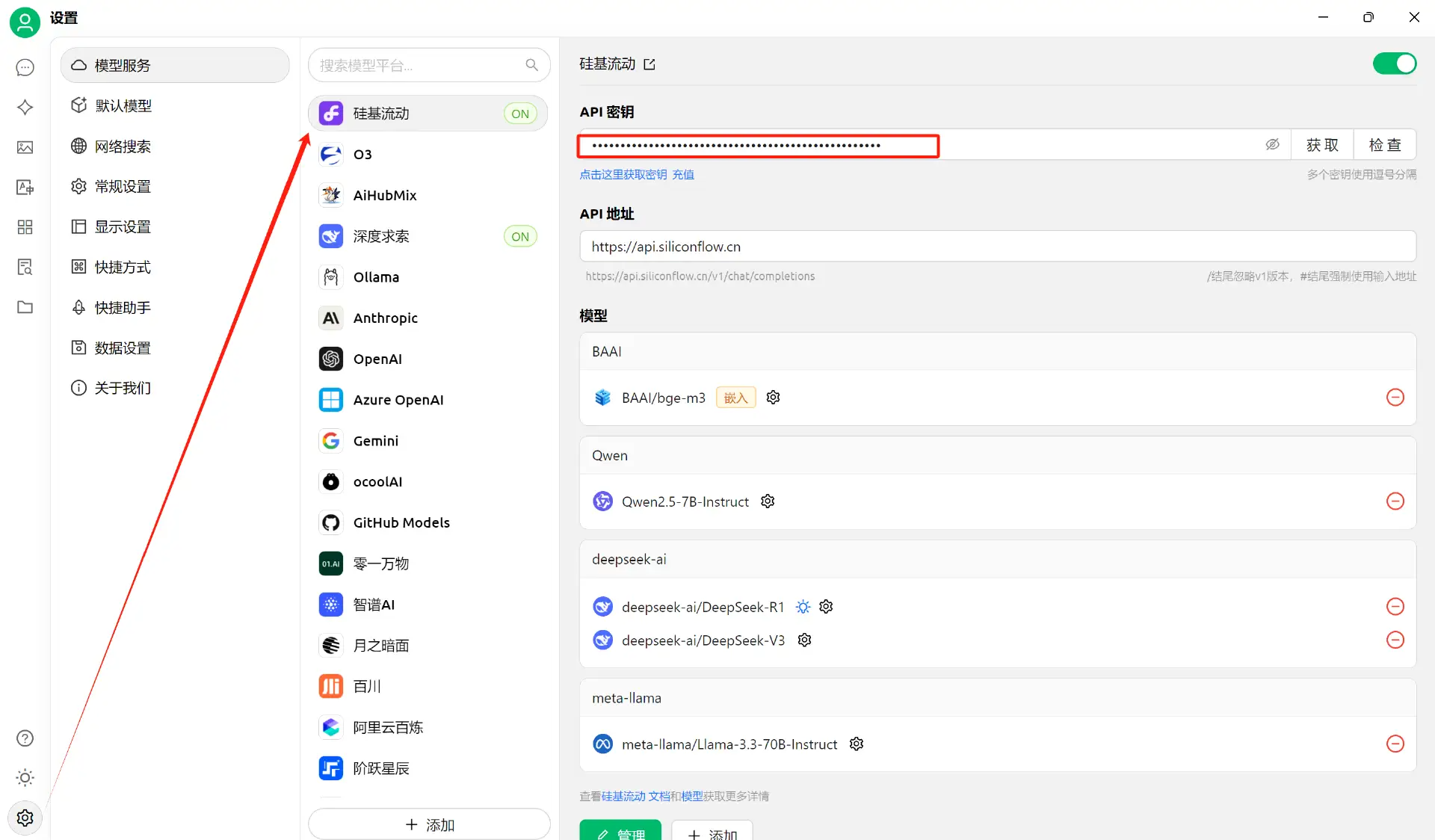This screenshot has width=1435, height=840.
Task: Remove the BAAI/bge-m3 model
Action: point(1395,398)
